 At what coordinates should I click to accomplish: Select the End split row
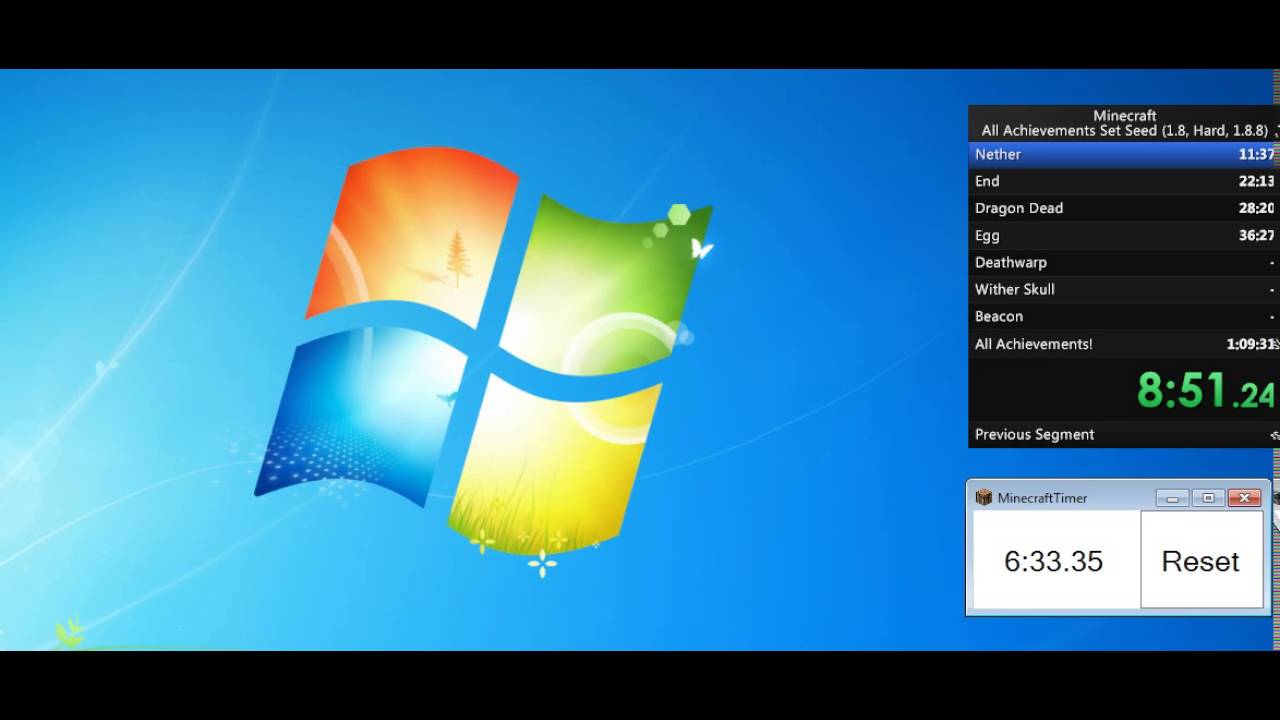tap(1124, 181)
